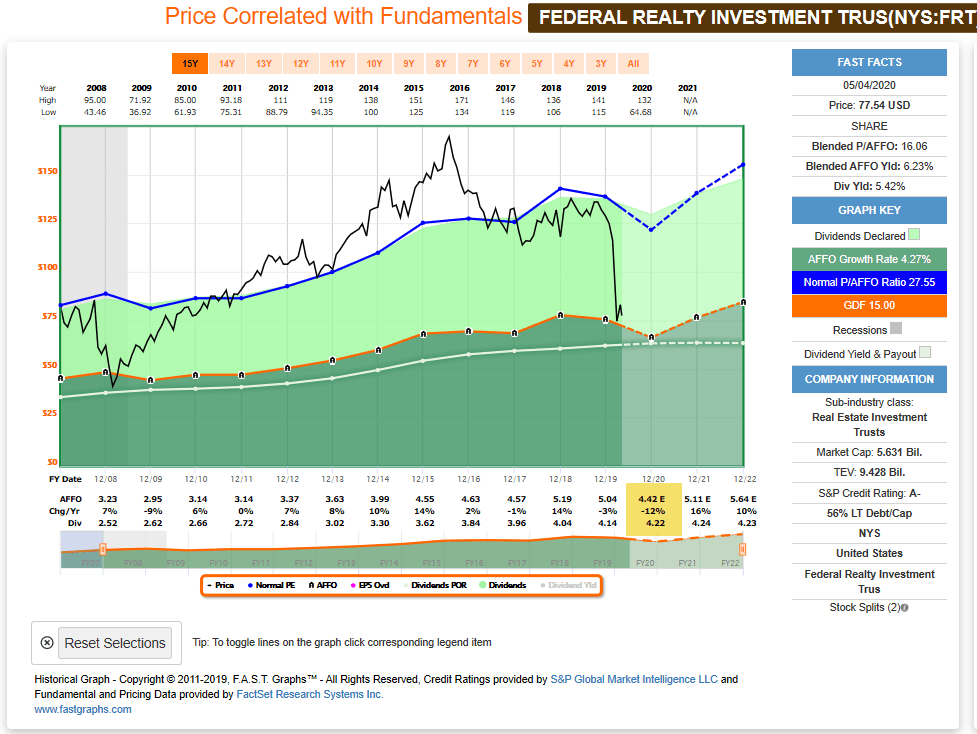Toggle the Price line in the legend
The height and width of the screenshot is (734, 977).
(x=221, y=585)
